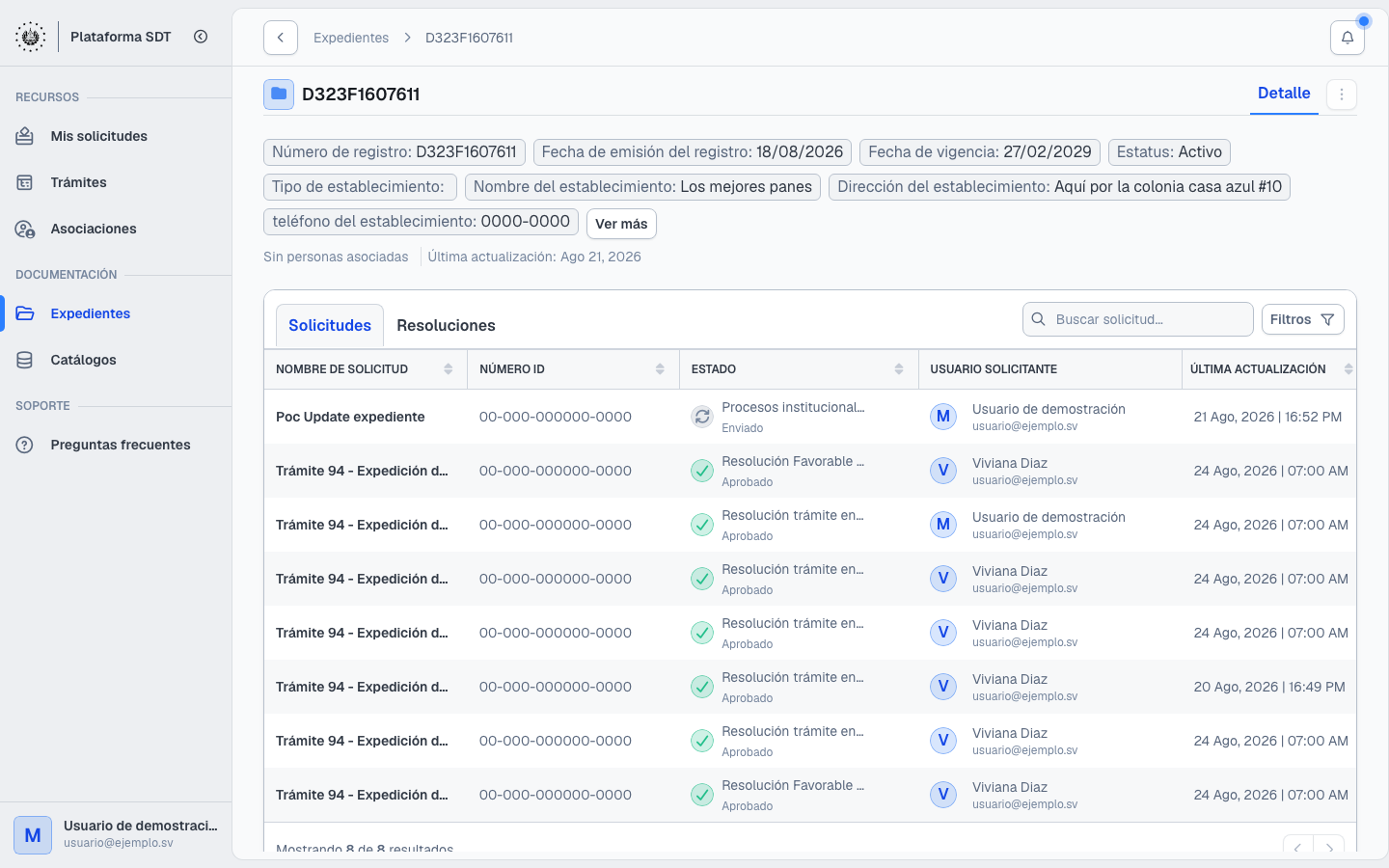Click the Mis solicitudes inbox icon
Viewport: 1389px width, 868px height.
(x=25, y=136)
